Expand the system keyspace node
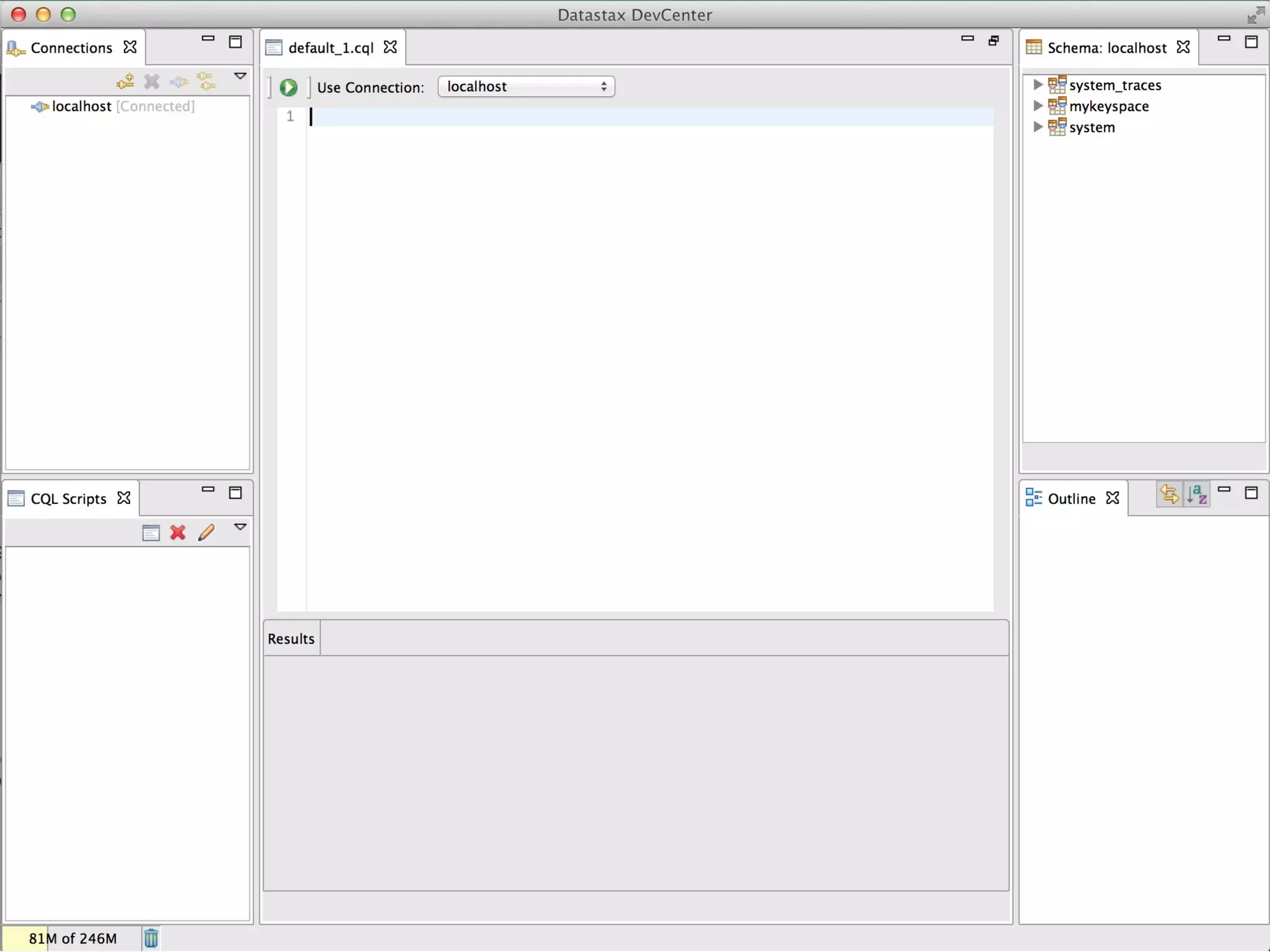 [x=1037, y=127]
